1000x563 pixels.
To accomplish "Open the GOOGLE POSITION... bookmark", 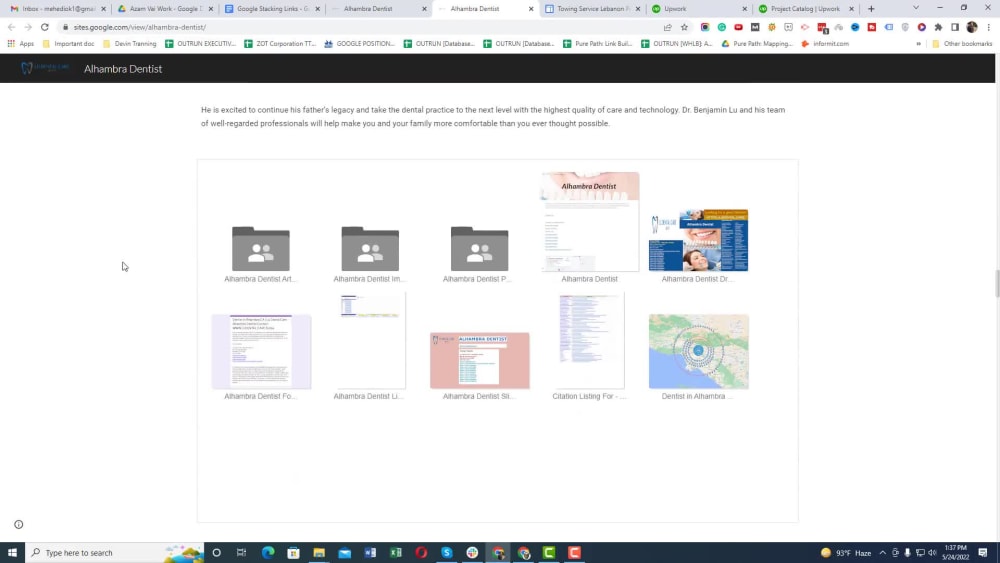I will click(x=360, y=44).
